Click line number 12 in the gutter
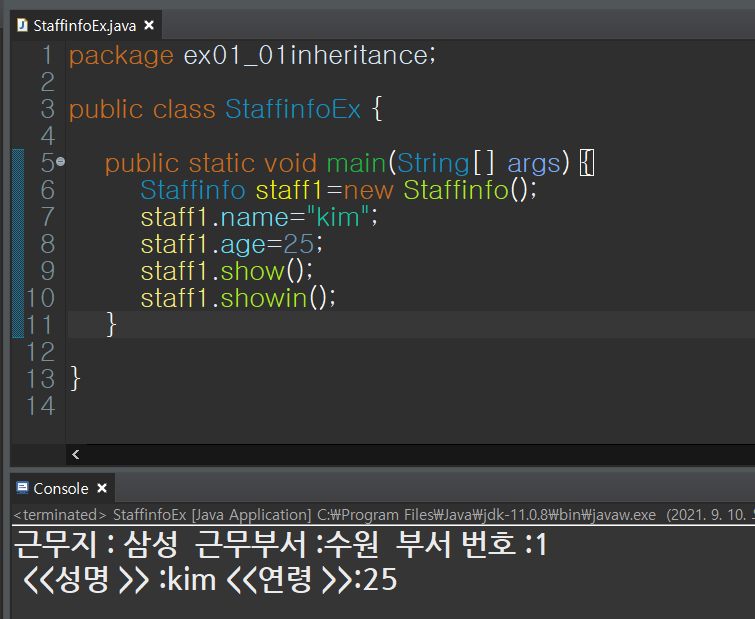 point(40,352)
